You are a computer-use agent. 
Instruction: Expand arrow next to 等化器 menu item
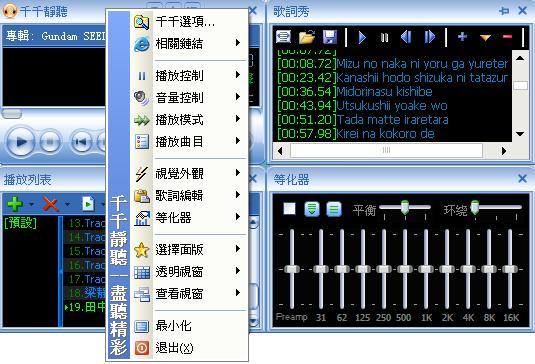238,217
